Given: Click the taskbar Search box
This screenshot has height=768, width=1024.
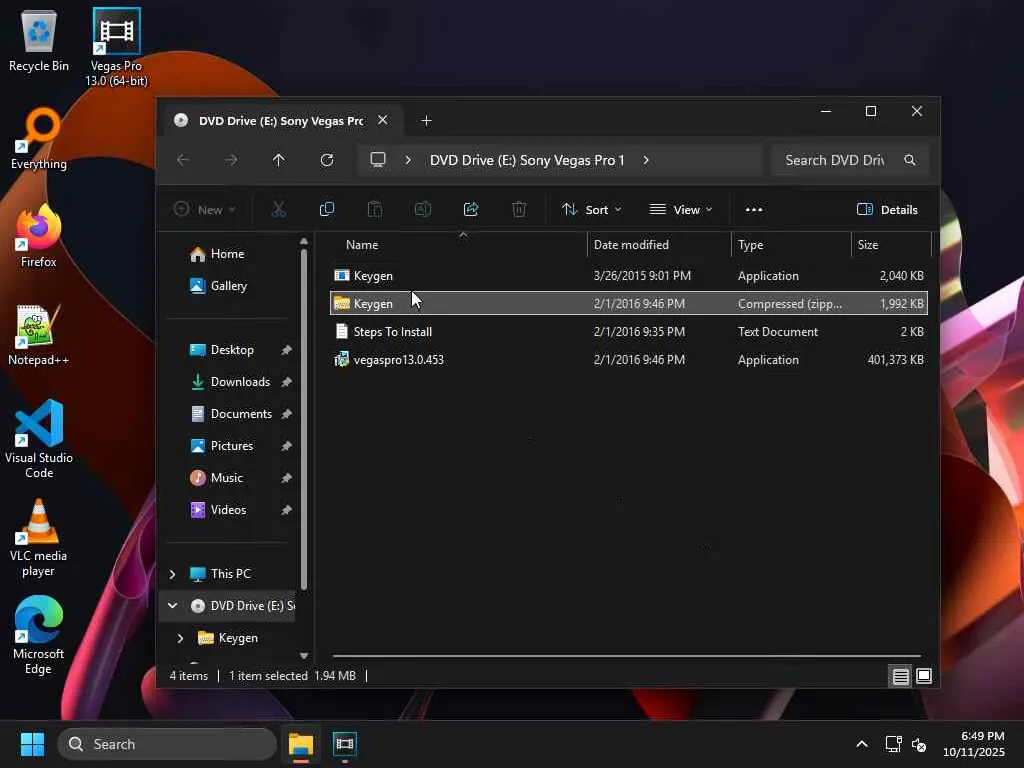Looking at the screenshot, I should click(167, 744).
